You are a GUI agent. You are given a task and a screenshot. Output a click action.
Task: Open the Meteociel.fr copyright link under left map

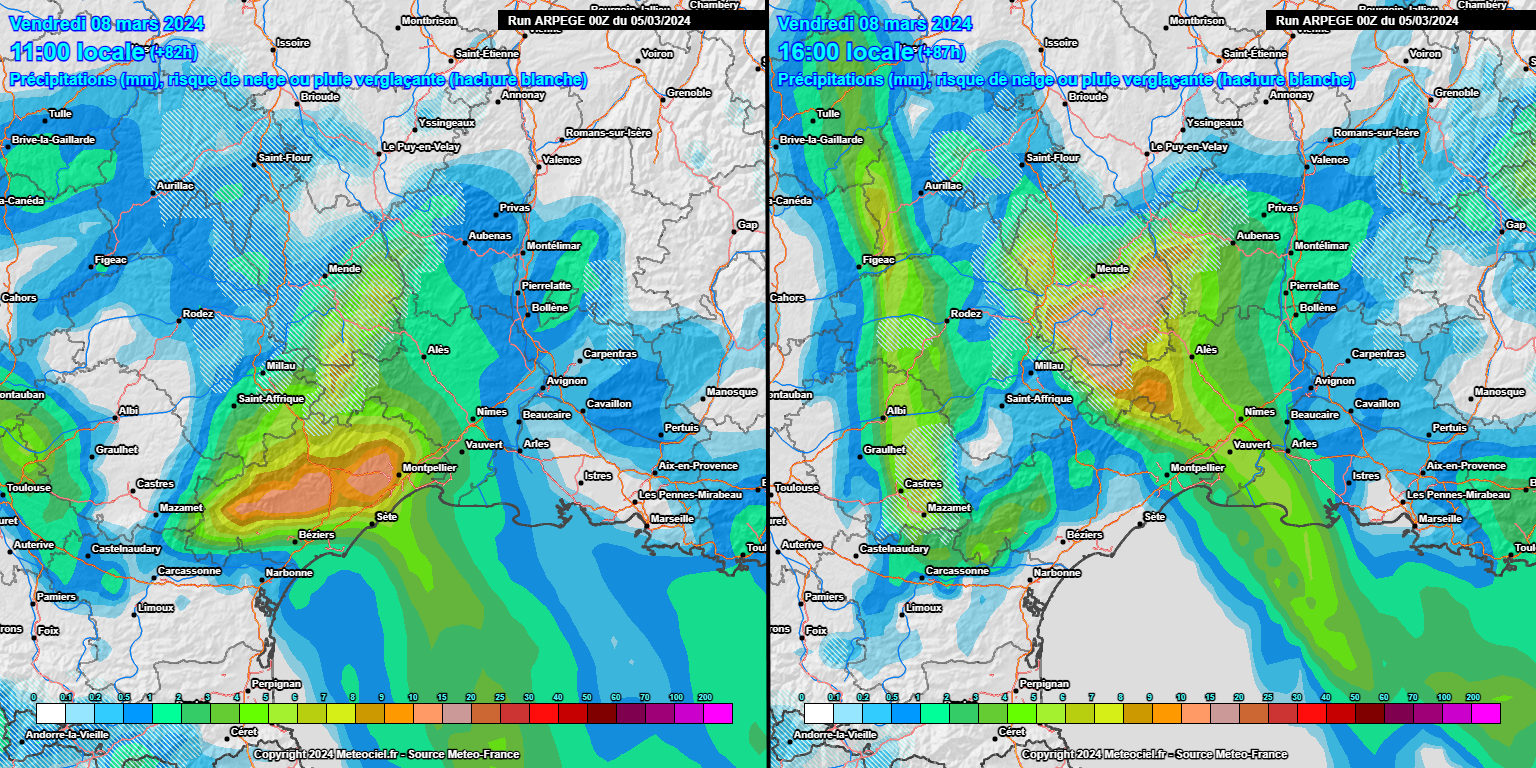(386, 754)
